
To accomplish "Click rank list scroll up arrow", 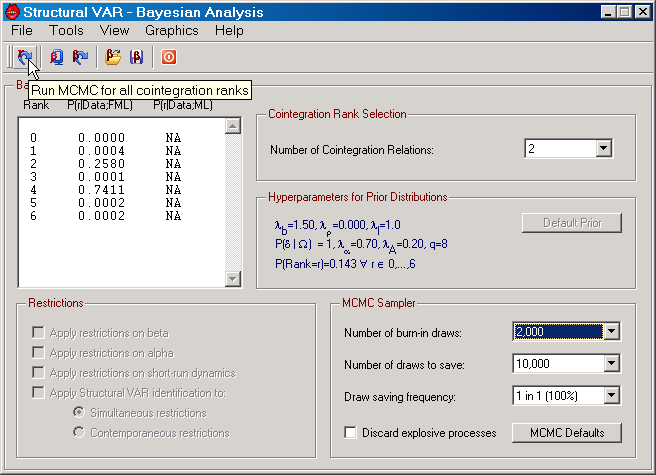I will 233,126.
